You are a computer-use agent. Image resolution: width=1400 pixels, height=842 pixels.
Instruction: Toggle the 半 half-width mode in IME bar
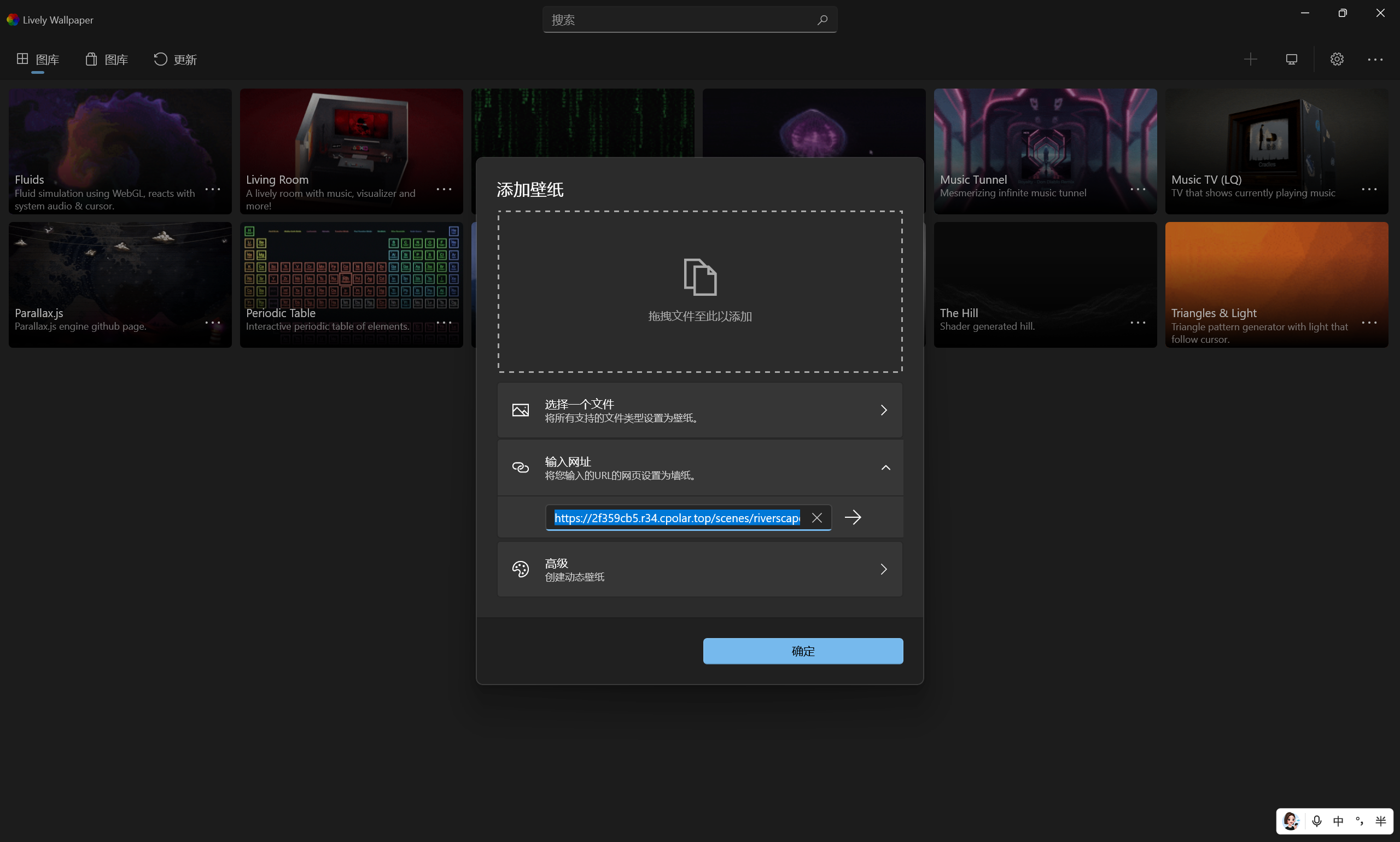coord(1380,821)
